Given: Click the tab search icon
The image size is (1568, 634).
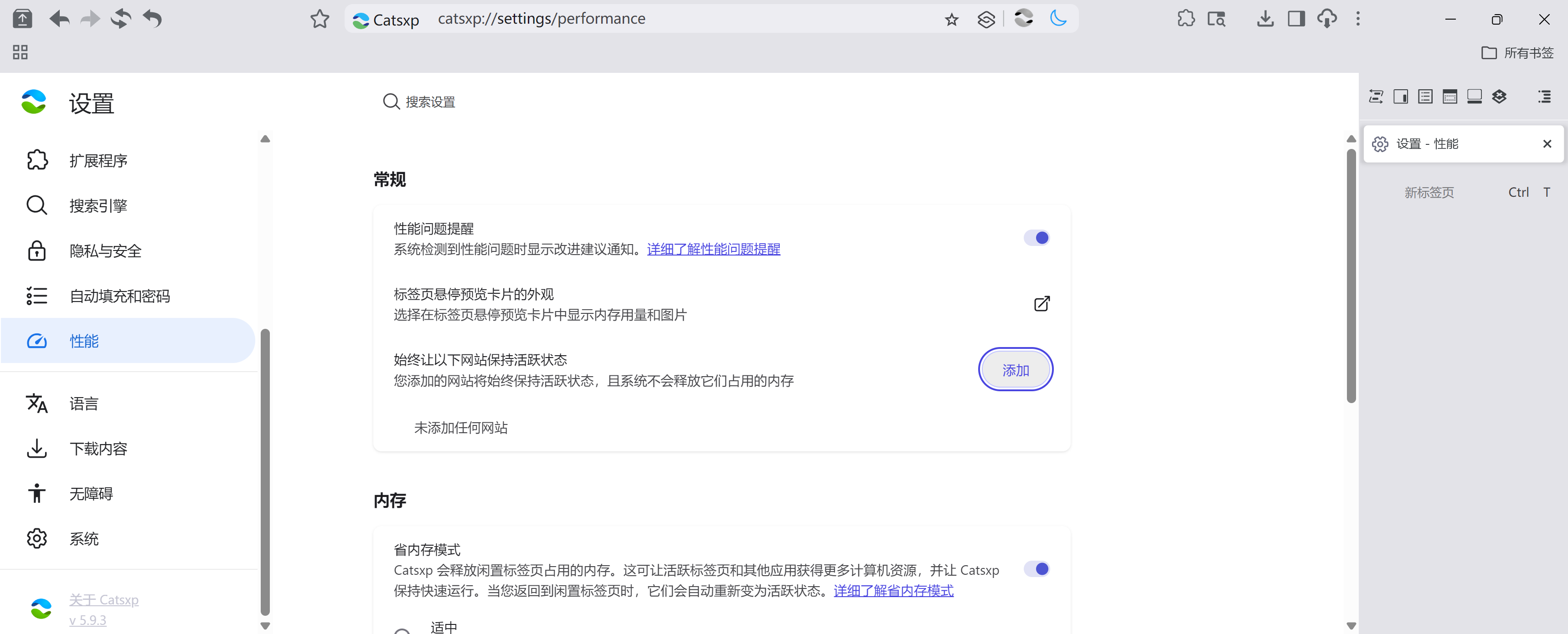Looking at the screenshot, I should tap(1216, 19).
